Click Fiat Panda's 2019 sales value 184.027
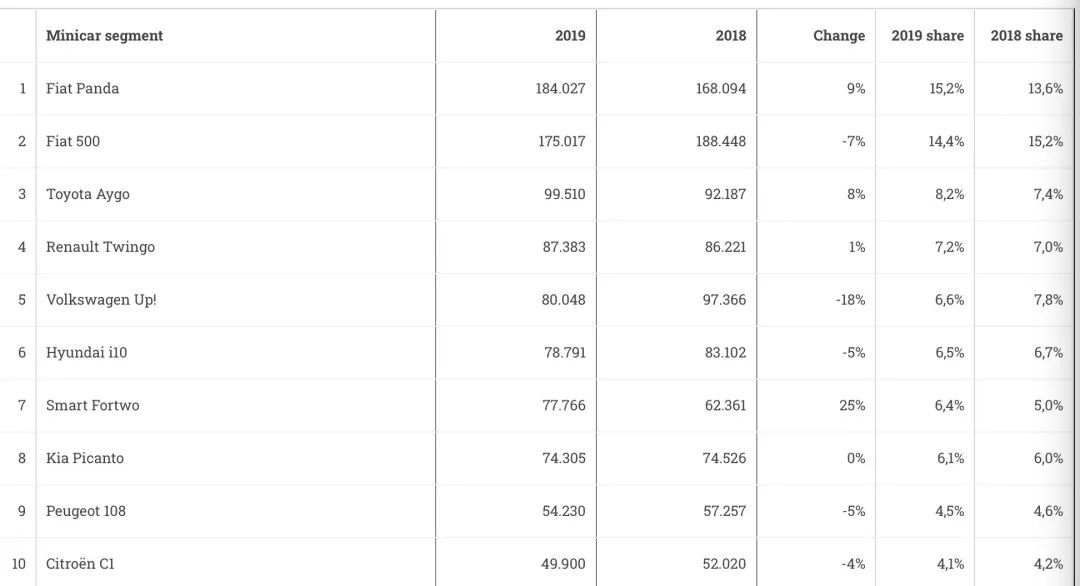 pyautogui.click(x=560, y=89)
